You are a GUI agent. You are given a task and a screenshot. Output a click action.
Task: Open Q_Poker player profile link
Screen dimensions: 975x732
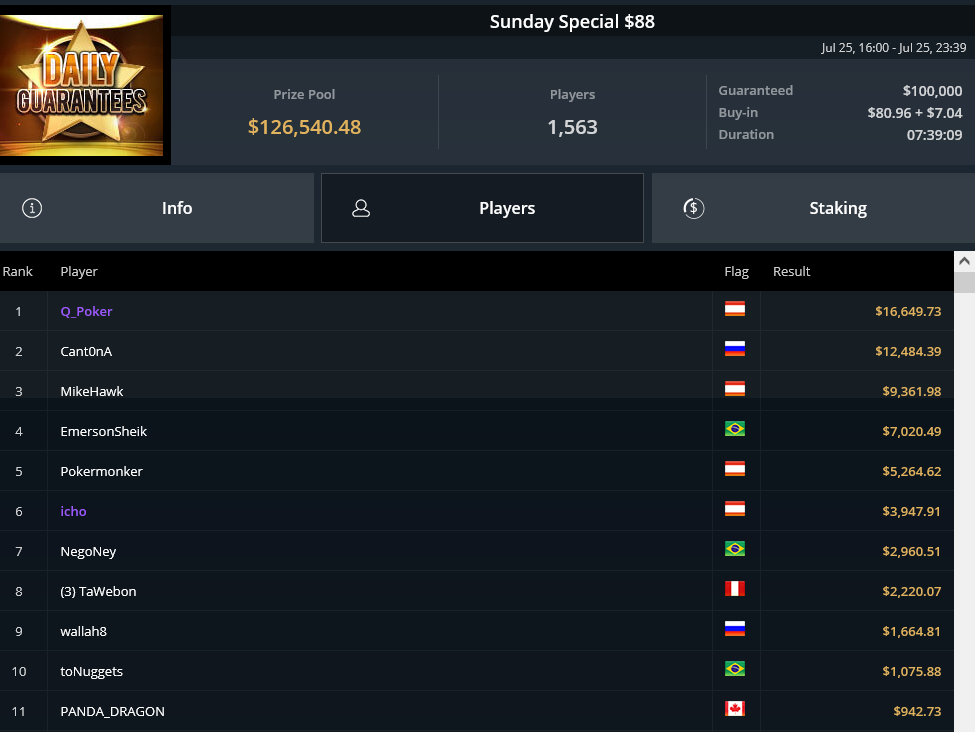pyautogui.click(x=86, y=312)
